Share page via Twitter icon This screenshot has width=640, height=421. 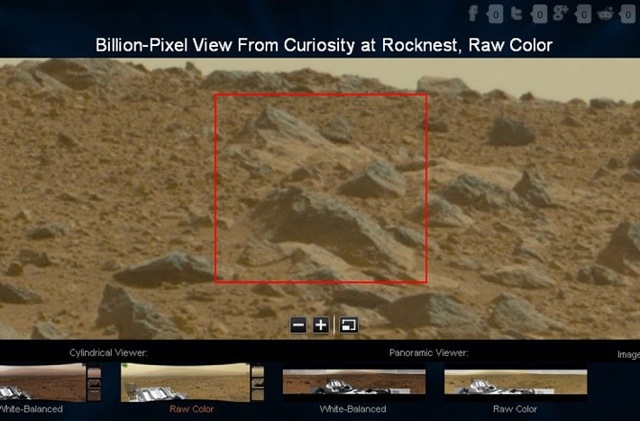[x=517, y=13]
